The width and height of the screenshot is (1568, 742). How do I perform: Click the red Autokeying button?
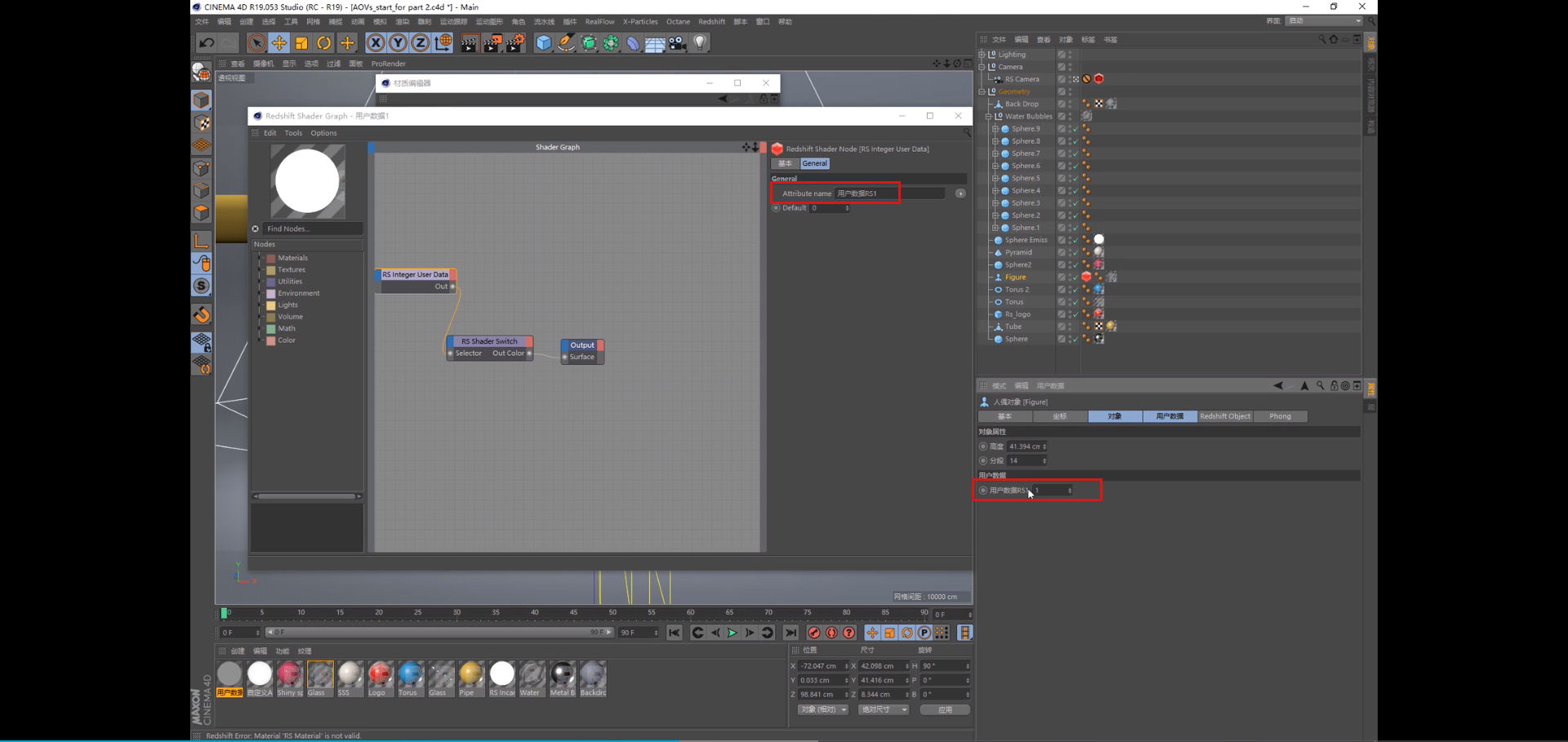(x=831, y=633)
